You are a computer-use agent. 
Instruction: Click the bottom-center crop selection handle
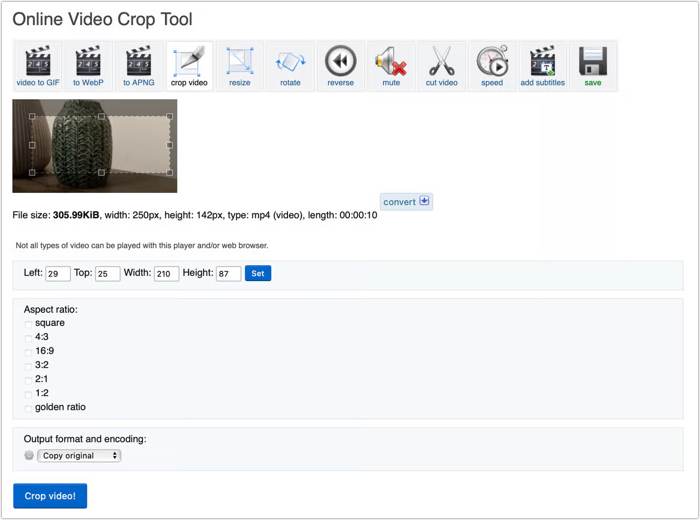coord(101,172)
